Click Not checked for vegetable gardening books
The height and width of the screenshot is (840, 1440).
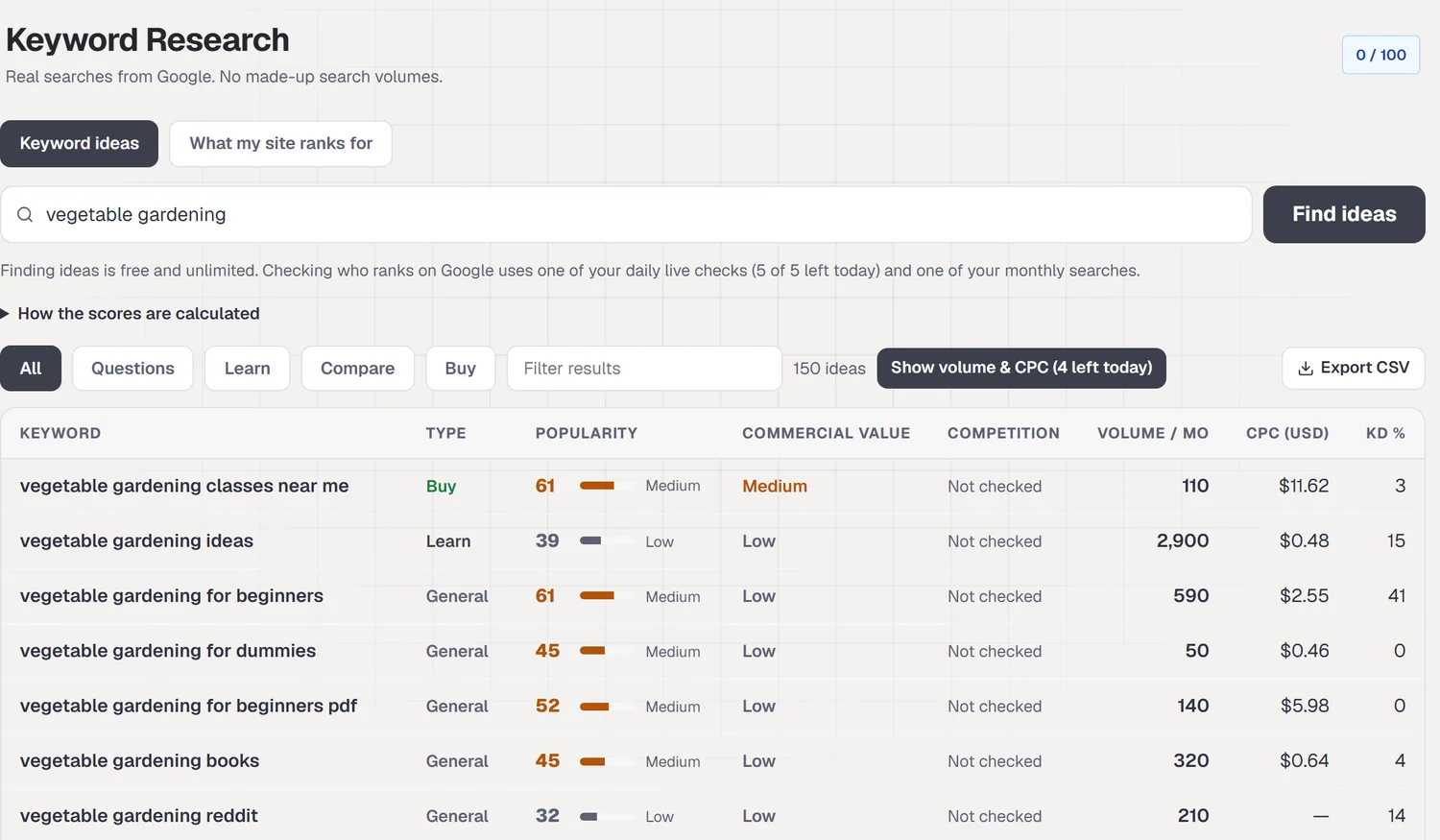point(995,761)
